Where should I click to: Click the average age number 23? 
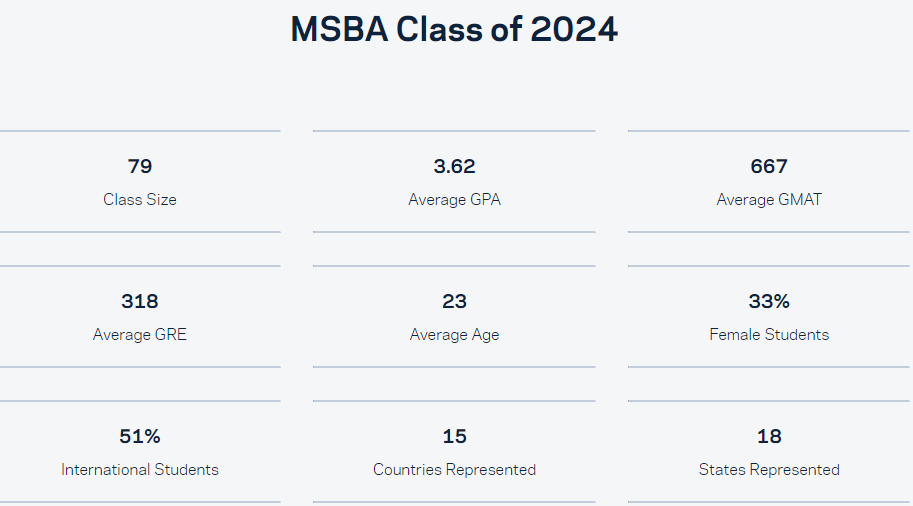[x=455, y=301]
